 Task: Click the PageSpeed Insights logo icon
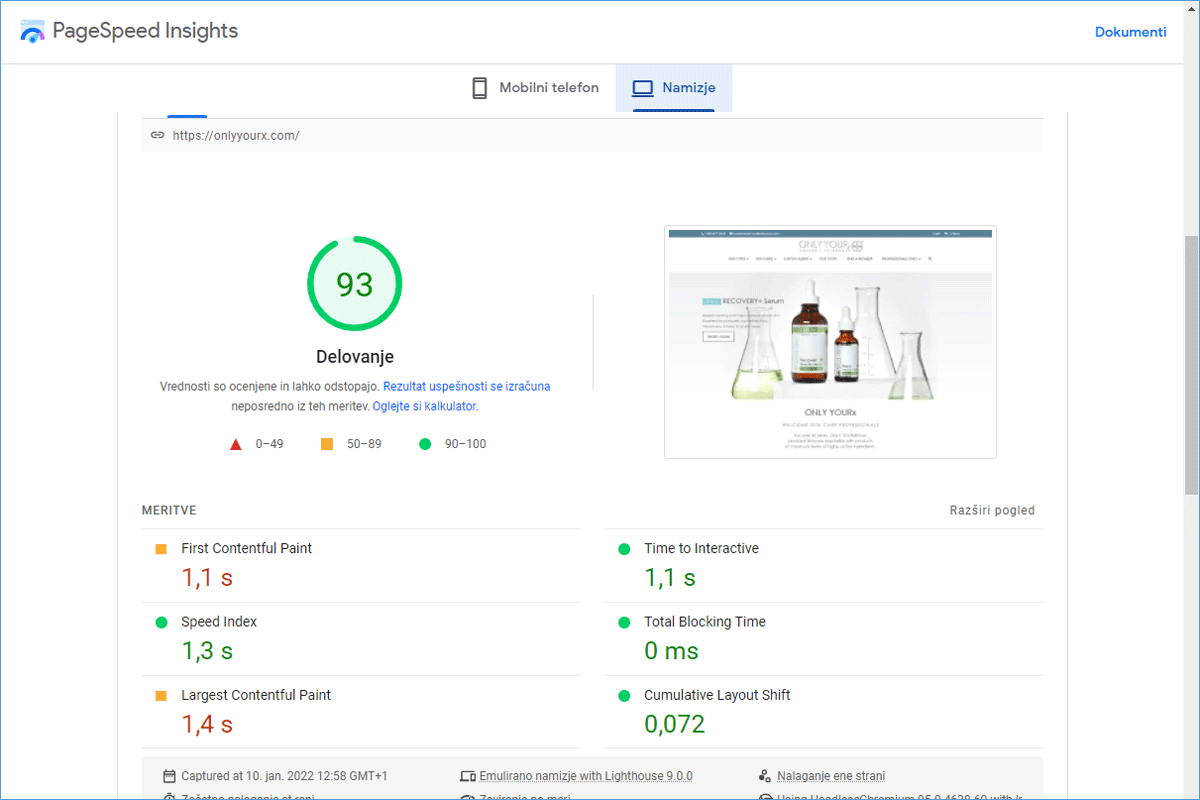[33, 32]
